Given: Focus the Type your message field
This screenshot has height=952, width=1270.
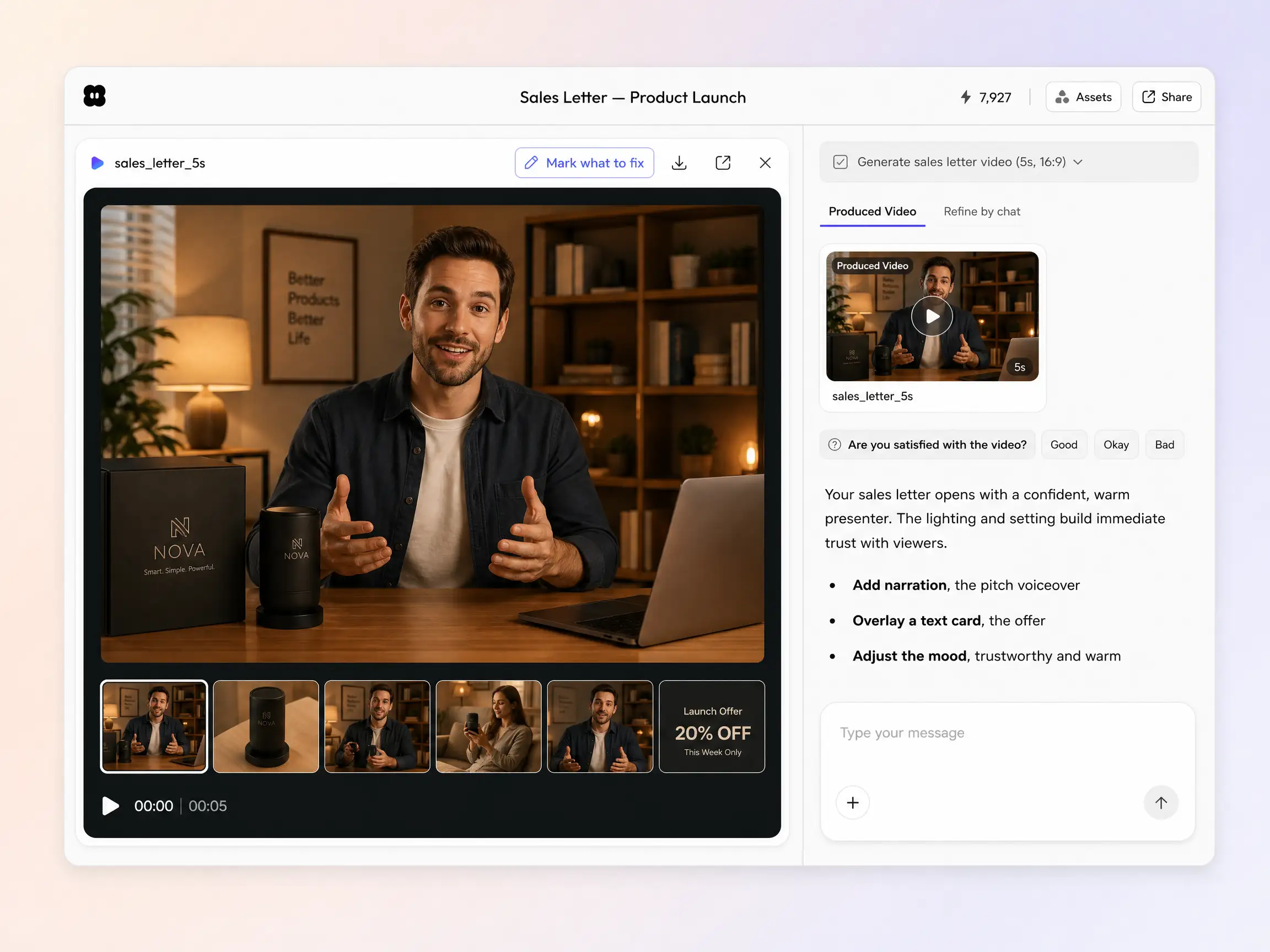Looking at the screenshot, I should (x=1007, y=733).
